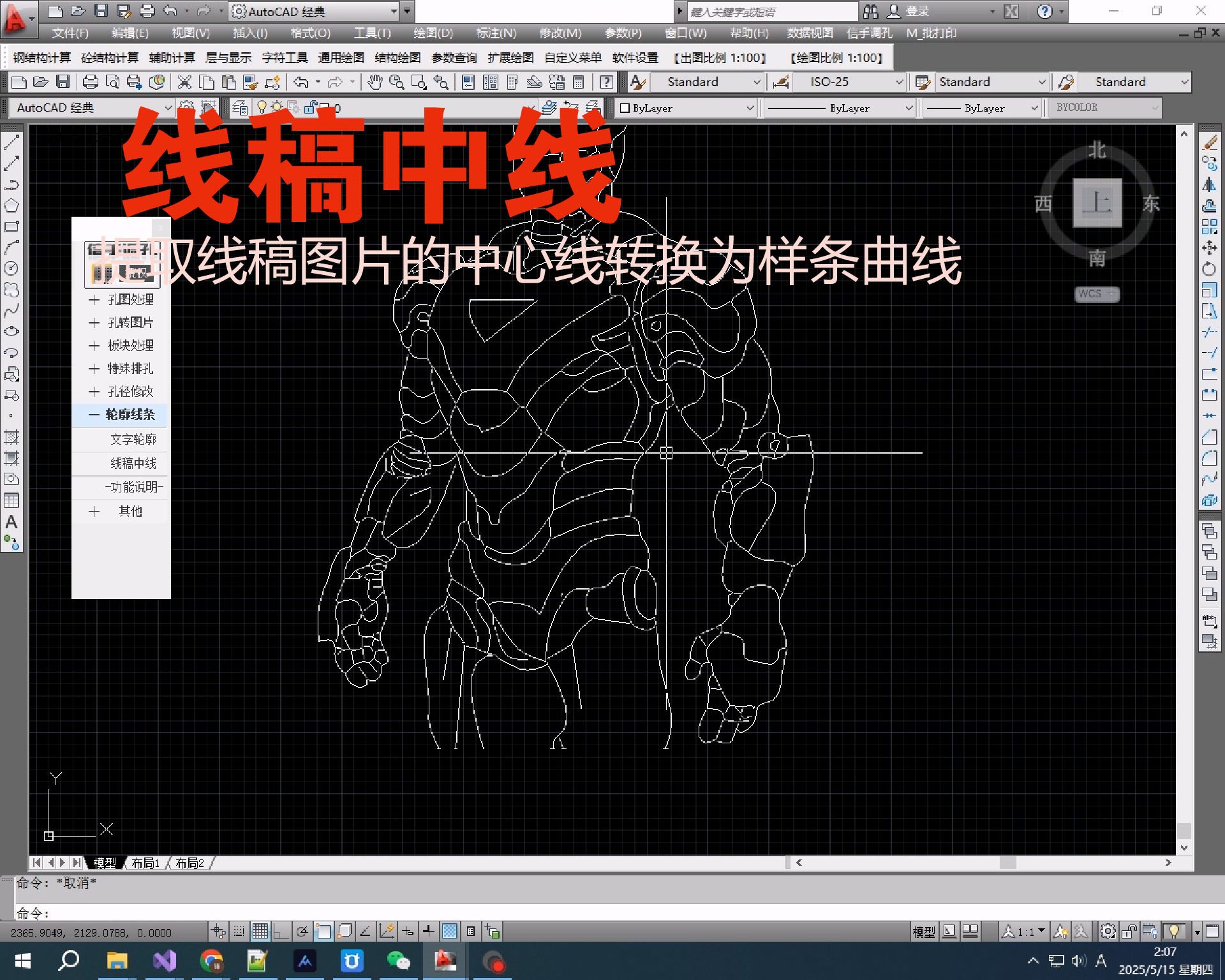
Task: Select the Rectangle draw tool
Action: (11, 226)
